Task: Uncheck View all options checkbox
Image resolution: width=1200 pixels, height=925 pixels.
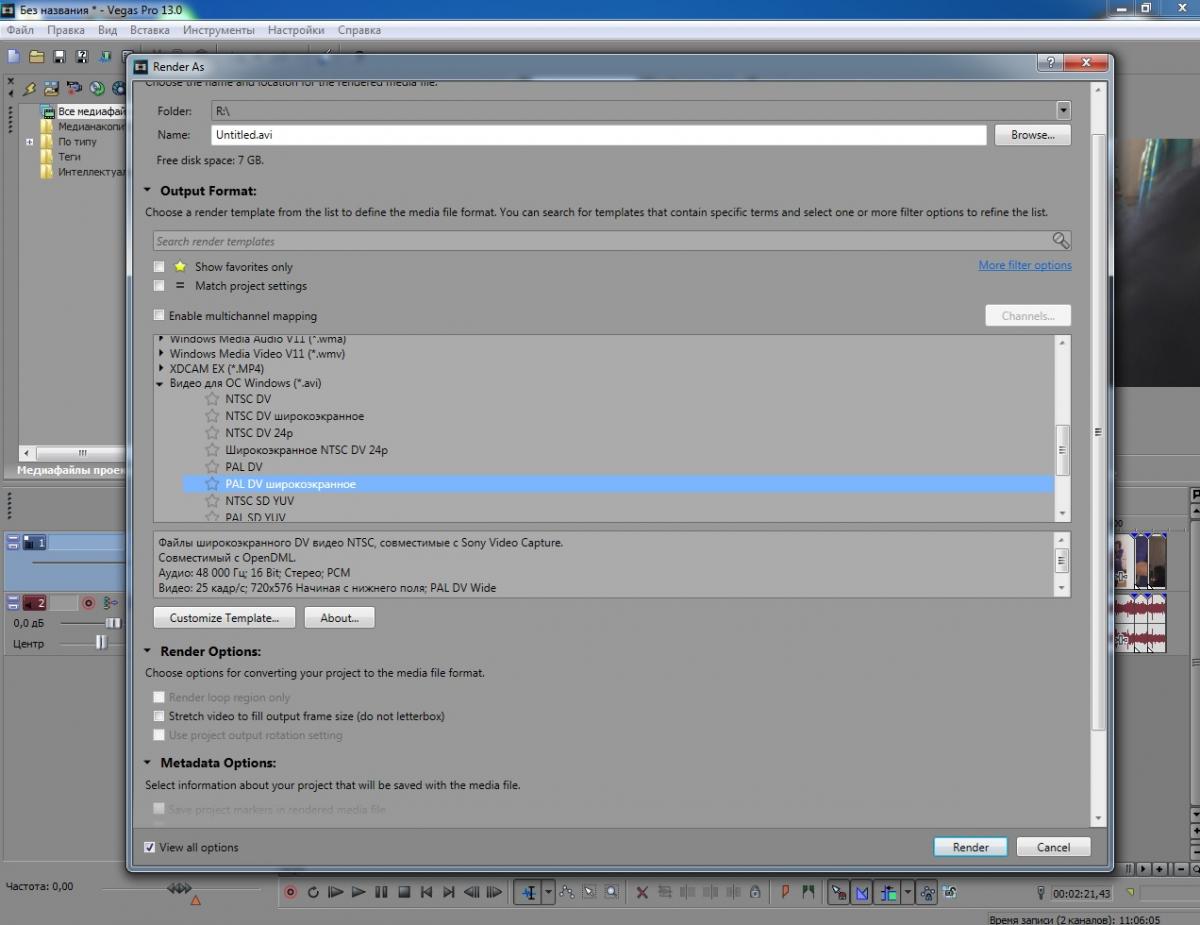Action: 150,847
